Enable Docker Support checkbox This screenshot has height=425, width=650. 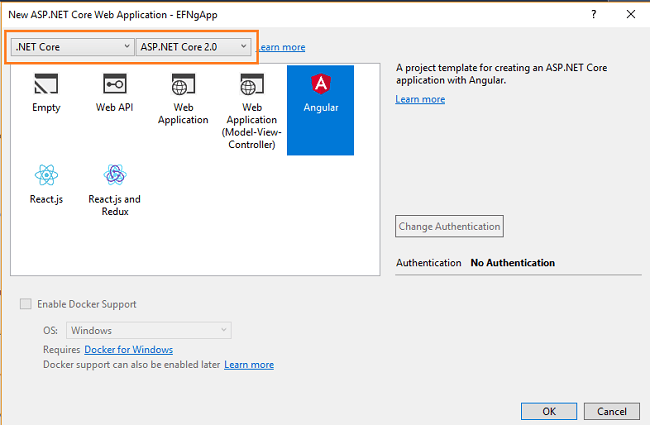pos(27,304)
